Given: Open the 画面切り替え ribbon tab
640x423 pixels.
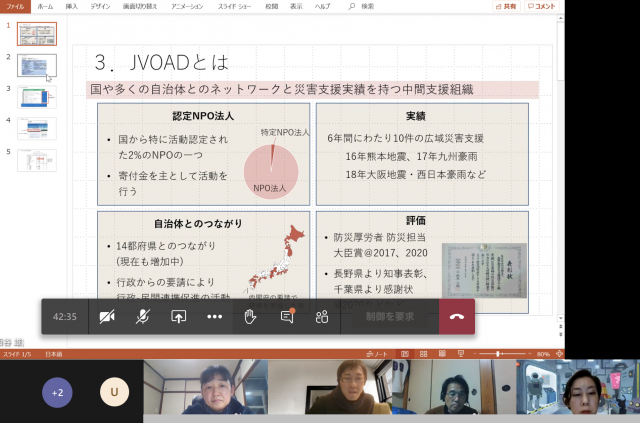Looking at the screenshot, I should (x=140, y=6).
